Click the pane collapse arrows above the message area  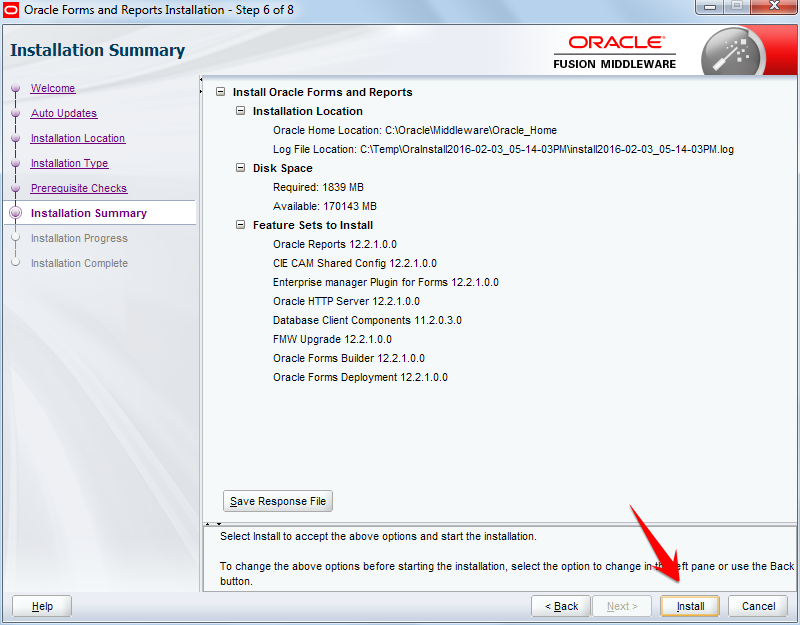(213, 523)
